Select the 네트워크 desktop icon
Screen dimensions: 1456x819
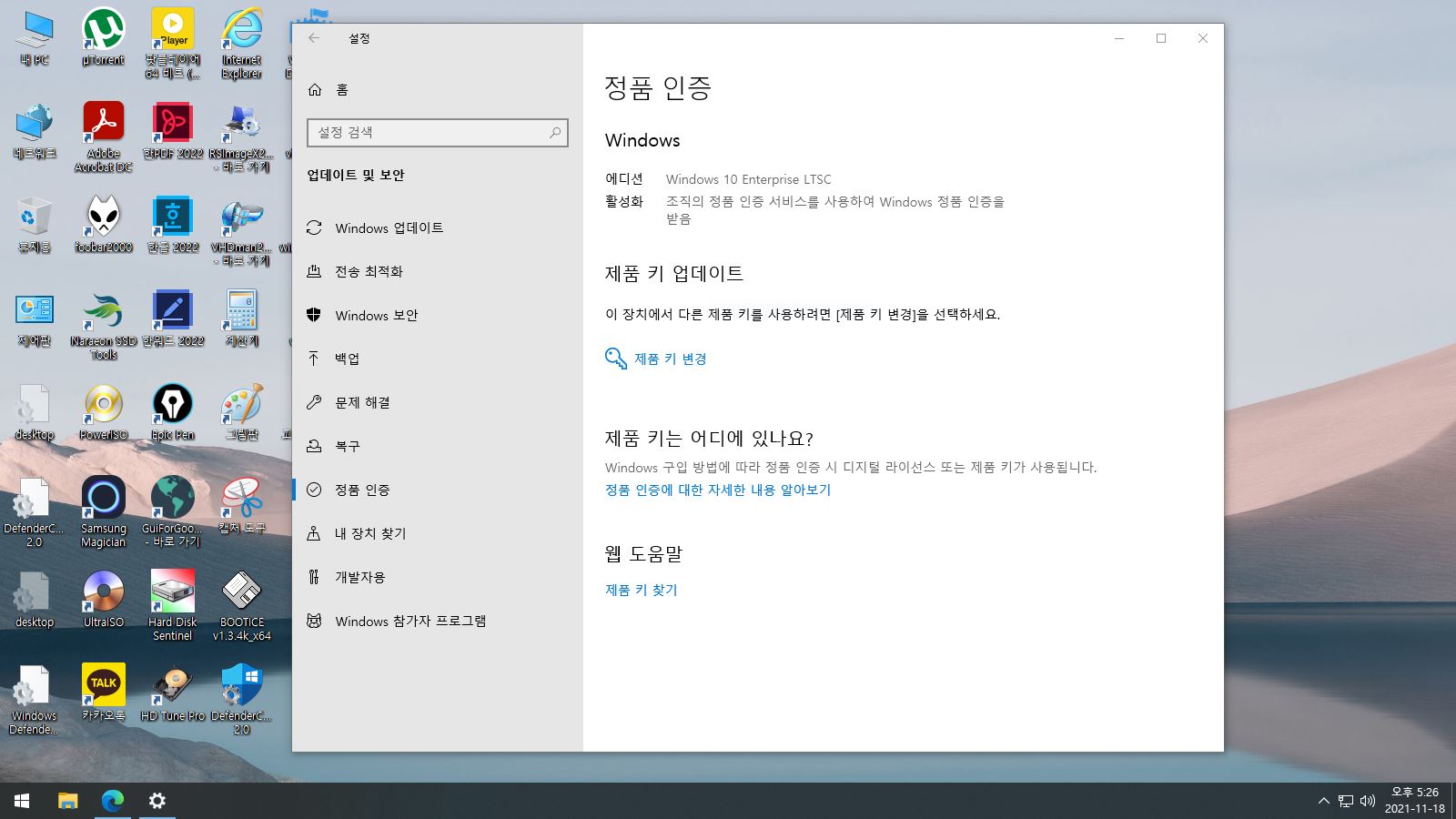pos(35,132)
